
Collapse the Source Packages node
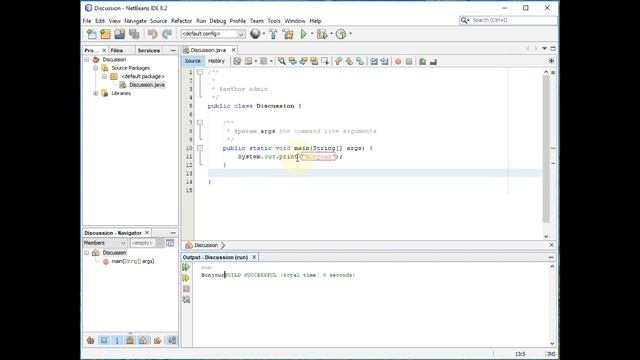coord(96,68)
